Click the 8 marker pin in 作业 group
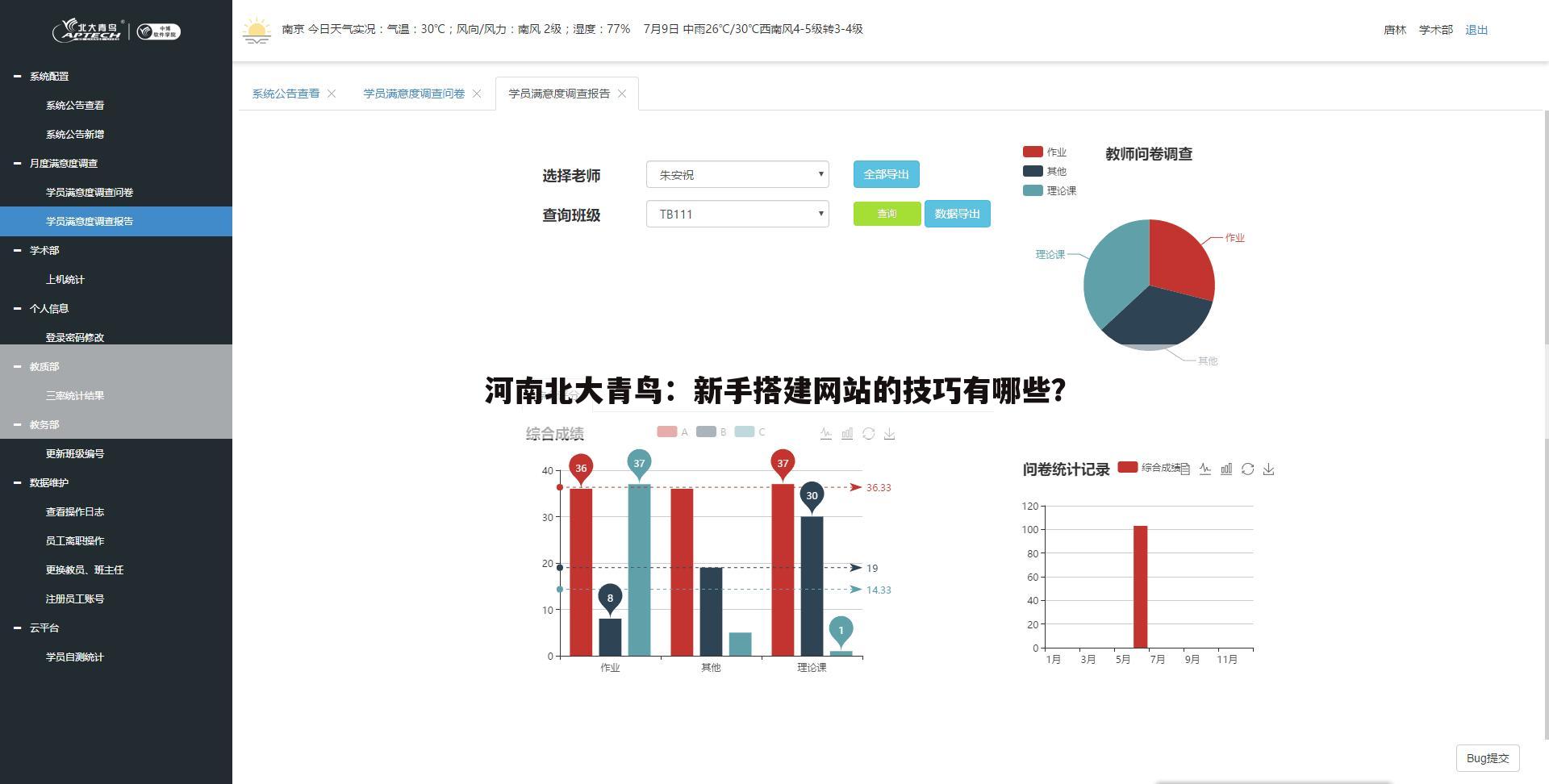Viewport: 1549px width, 784px height. click(610, 599)
